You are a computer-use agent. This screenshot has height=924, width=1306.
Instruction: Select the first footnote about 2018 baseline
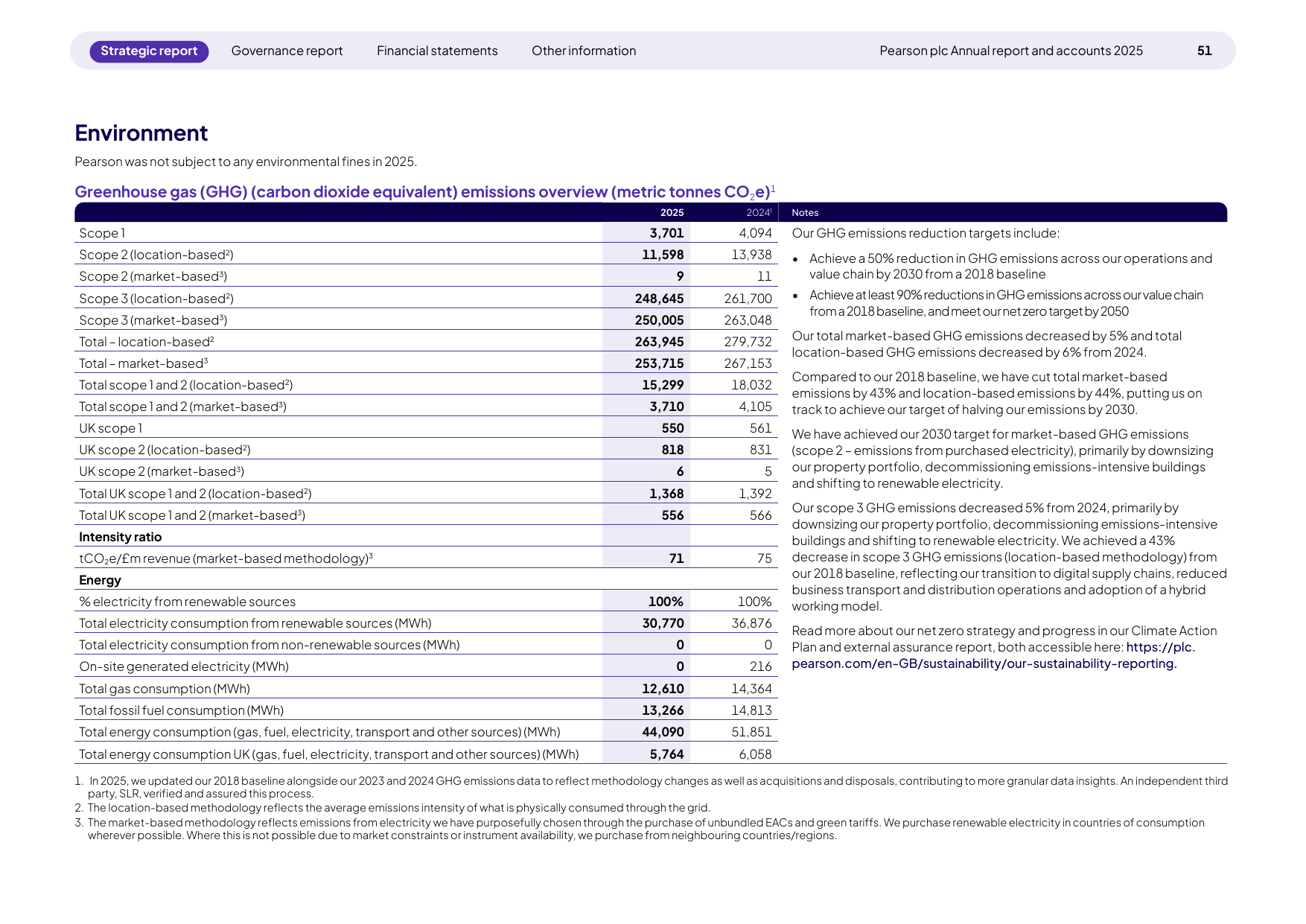click(x=652, y=787)
